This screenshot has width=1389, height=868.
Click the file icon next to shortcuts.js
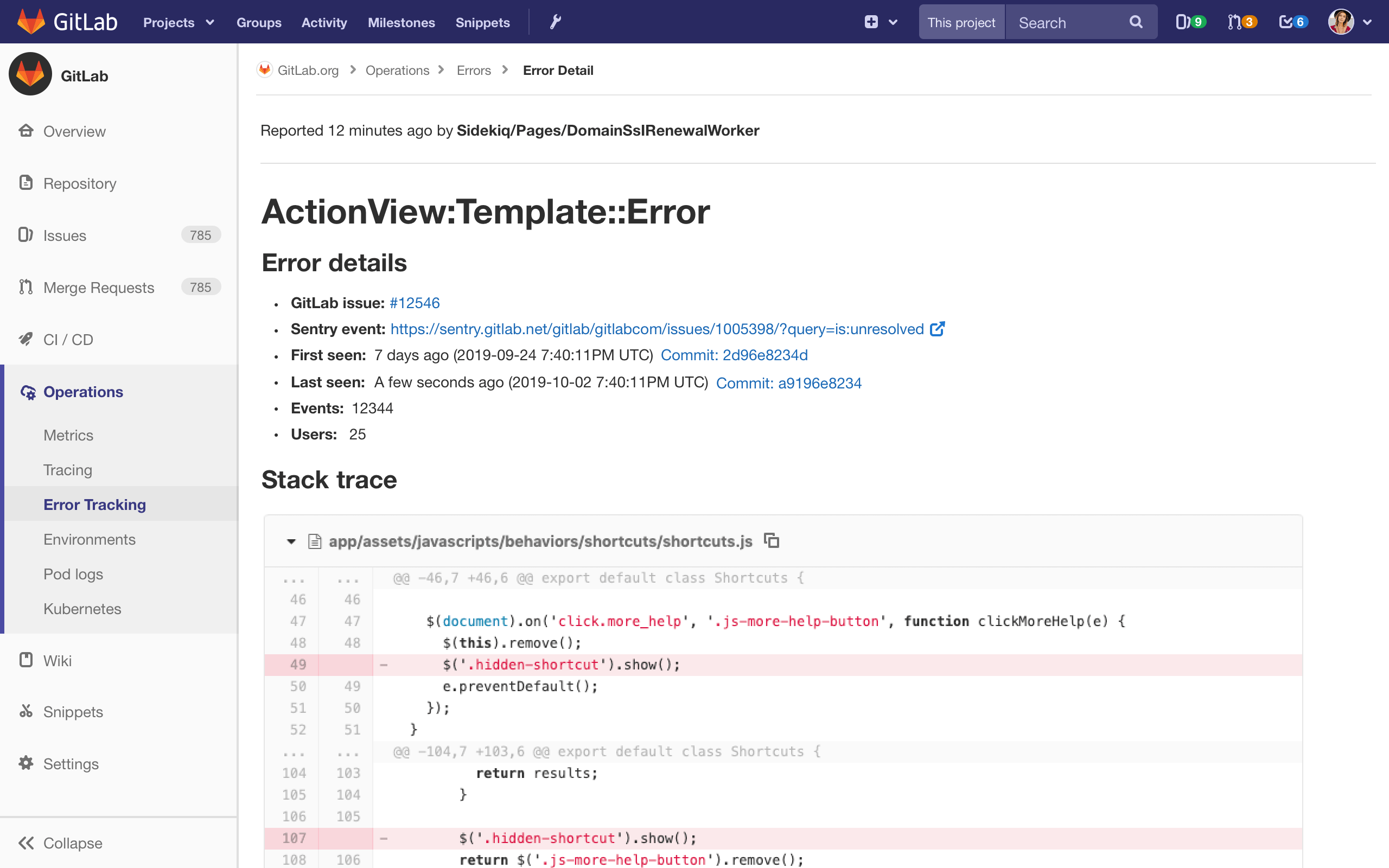(x=315, y=541)
